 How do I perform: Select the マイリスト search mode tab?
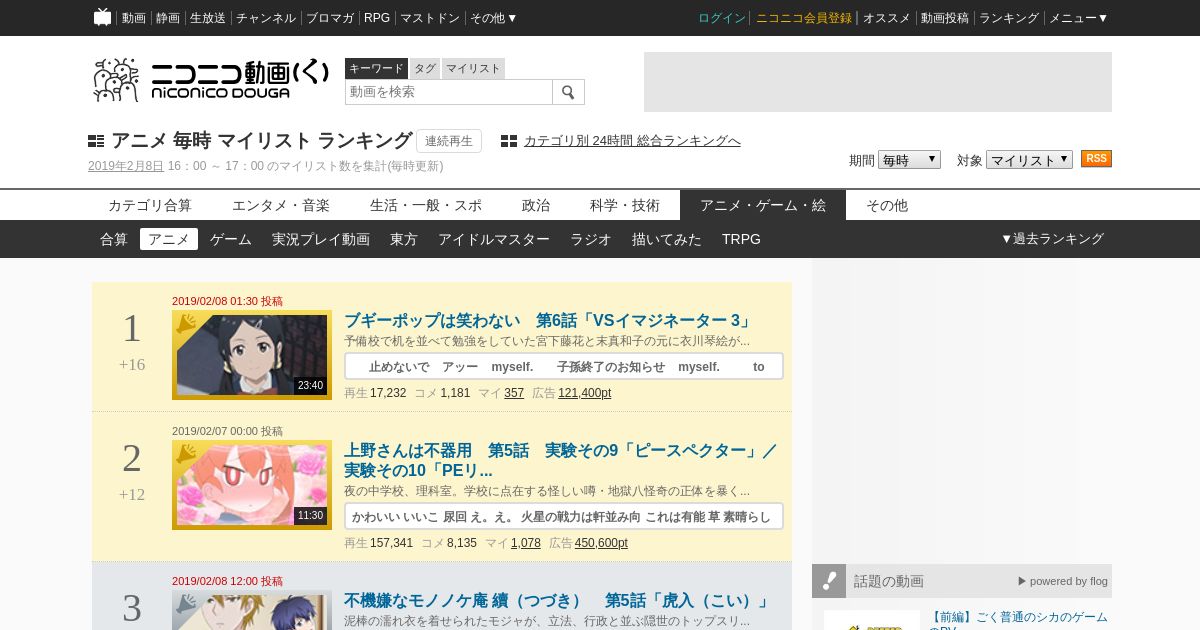pyautogui.click(x=473, y=68)
